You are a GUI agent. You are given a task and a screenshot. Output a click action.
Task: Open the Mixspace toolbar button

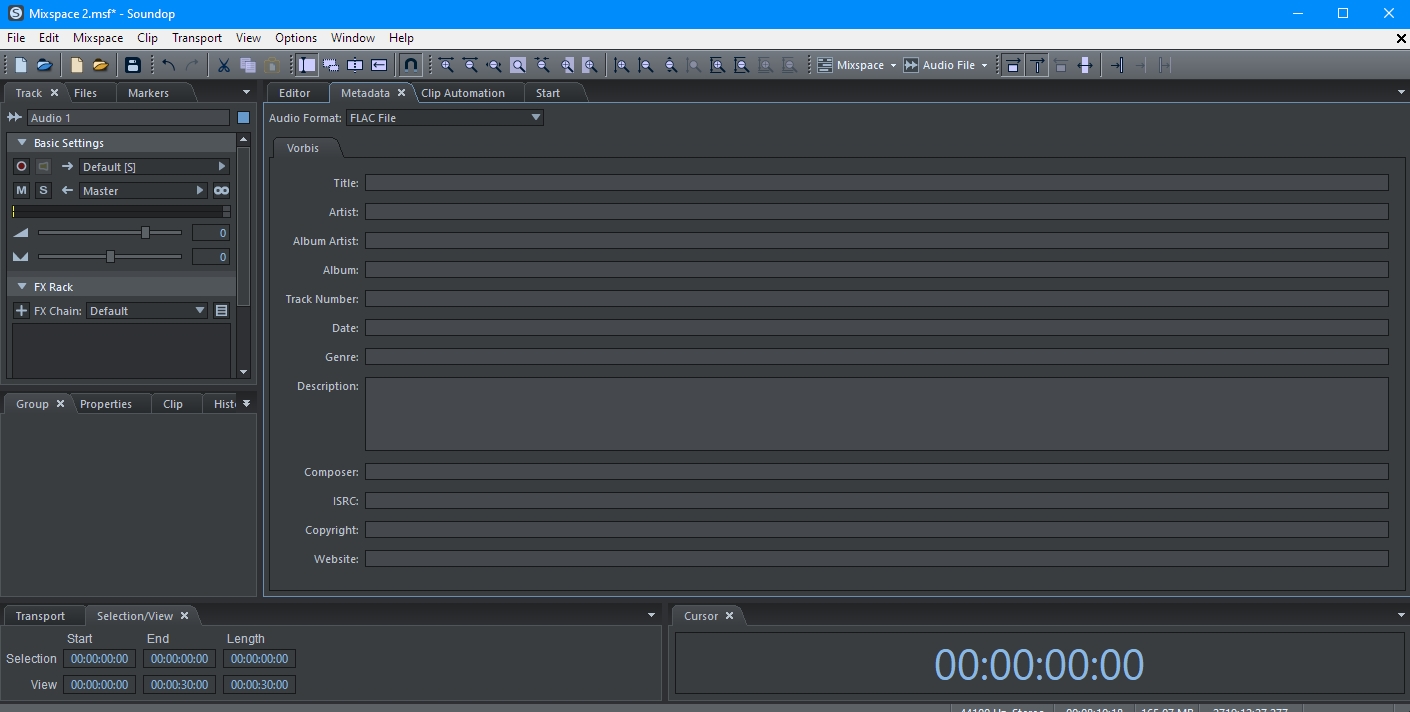[x=857, y=65]
